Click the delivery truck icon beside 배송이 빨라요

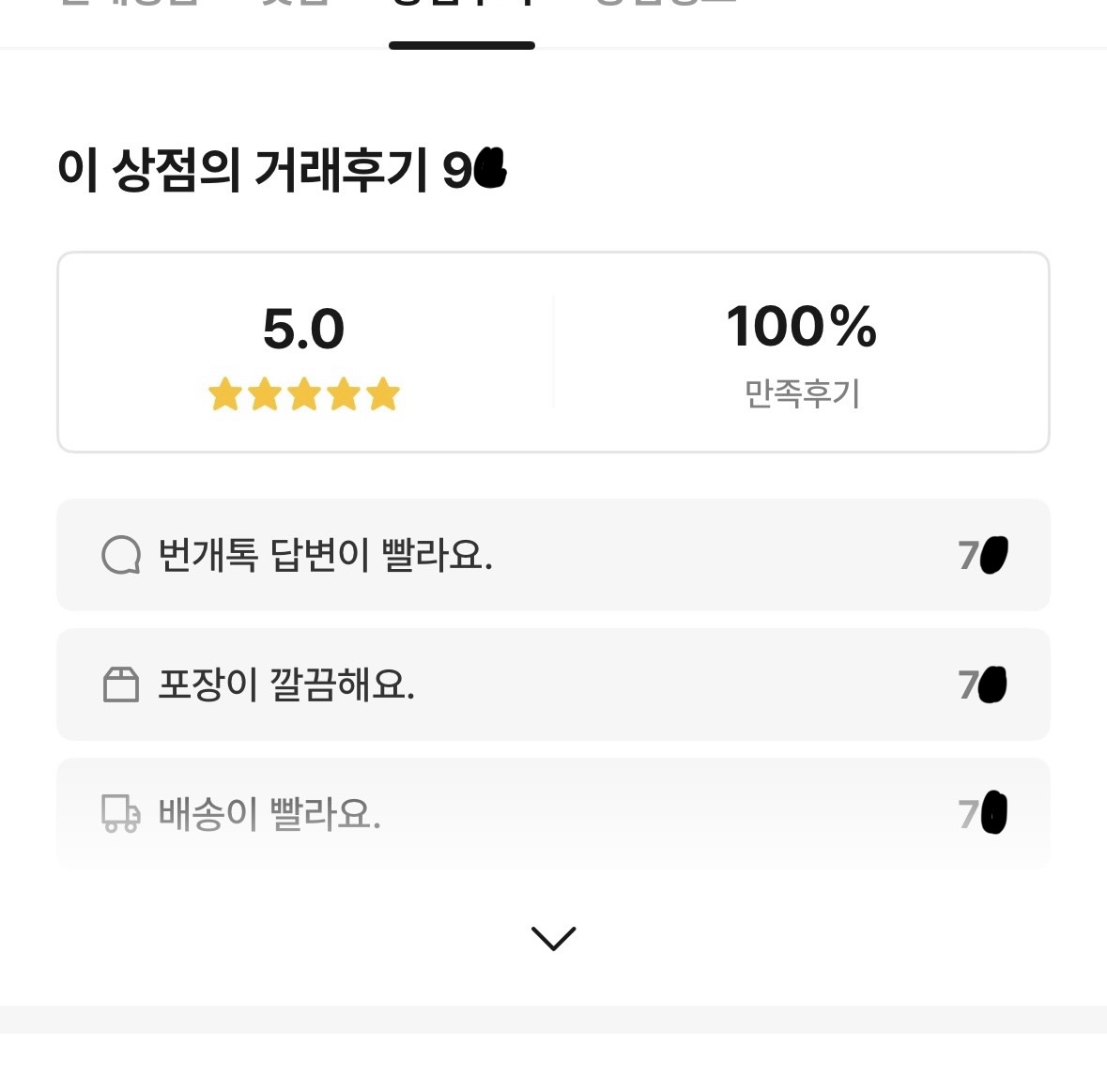pyautogui.click(x=121, y=813)
